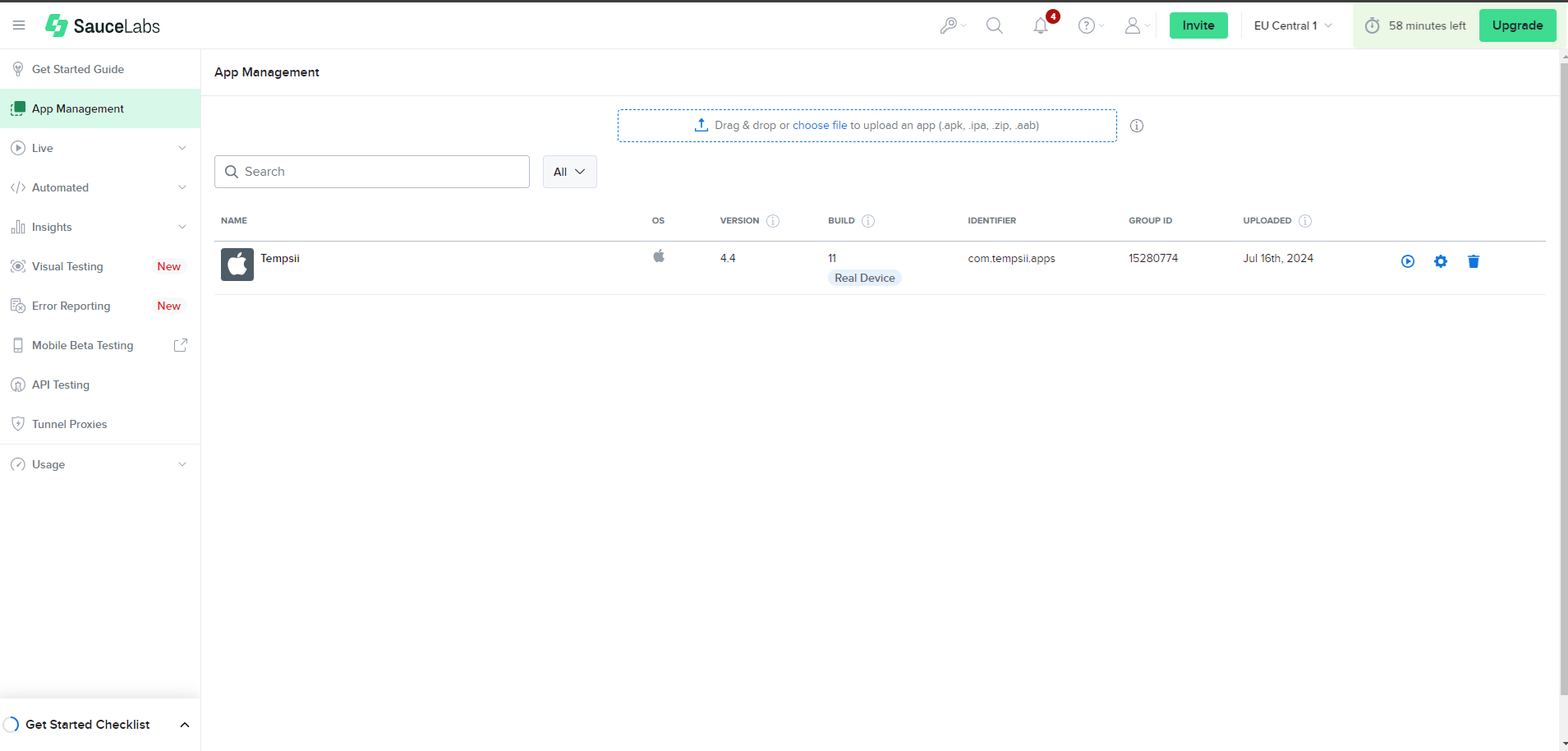Expand the Usage section
1568x751 pixels.
point(100,464)
